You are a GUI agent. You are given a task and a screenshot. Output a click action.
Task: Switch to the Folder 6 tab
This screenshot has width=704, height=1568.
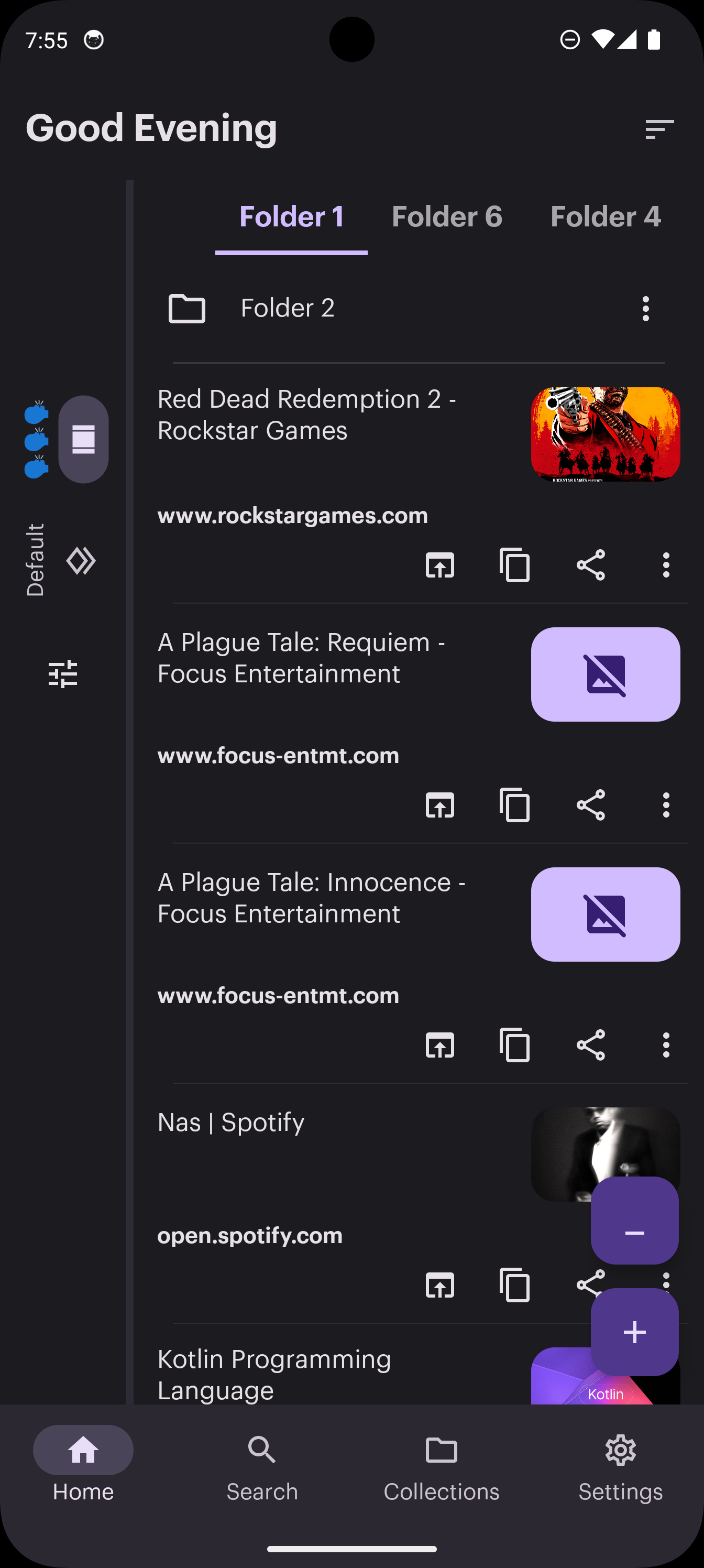pyautogui.click(x=447, y=216)
